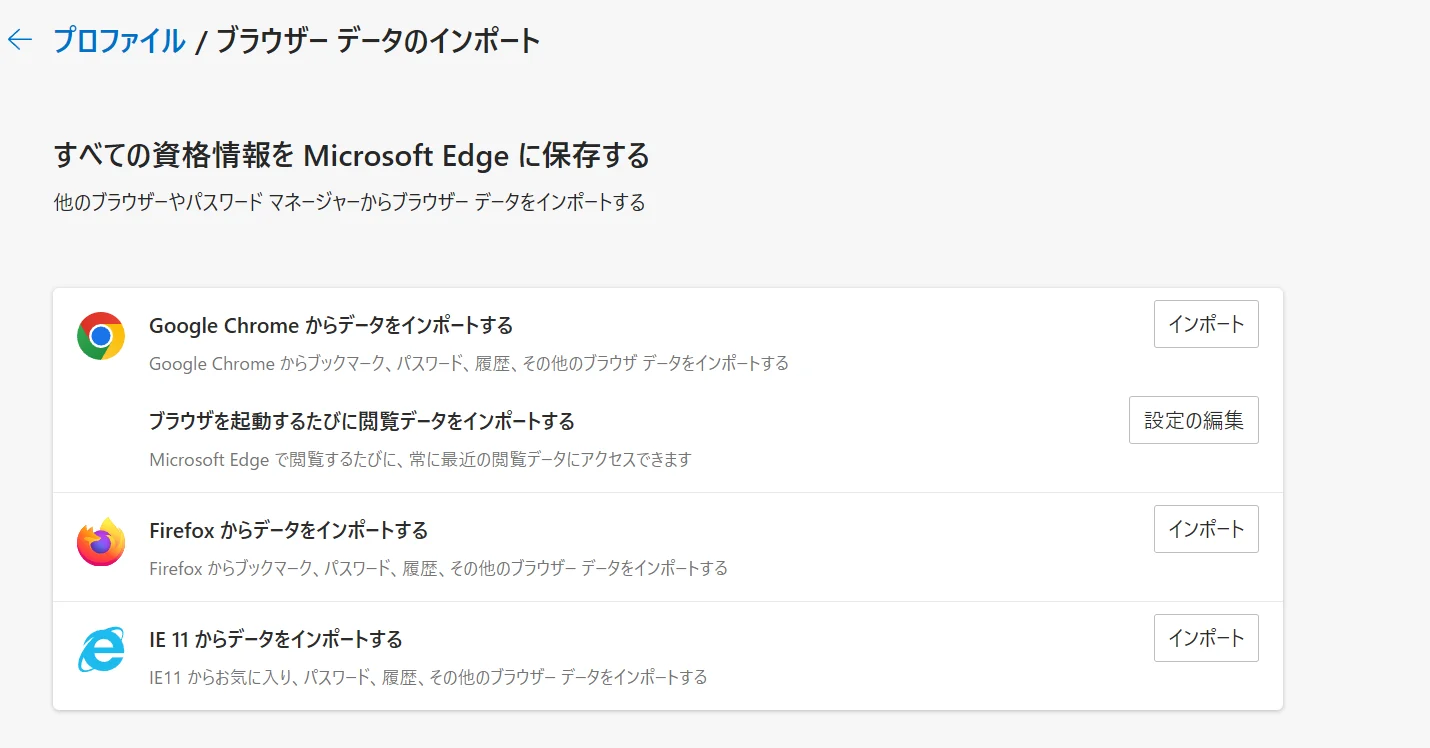Click インポート next to Google Chrome
The image size is (1430, 748).
point(1206,324)
